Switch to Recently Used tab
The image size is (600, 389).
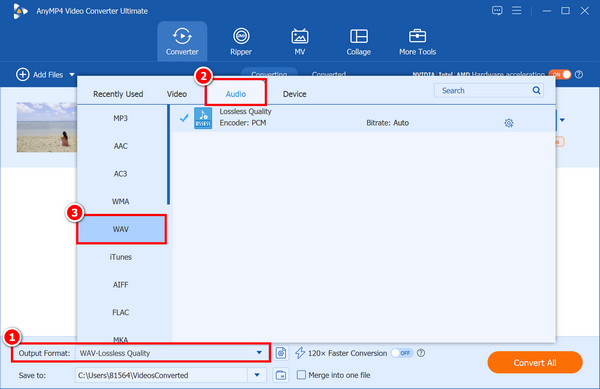coord(118,94)
